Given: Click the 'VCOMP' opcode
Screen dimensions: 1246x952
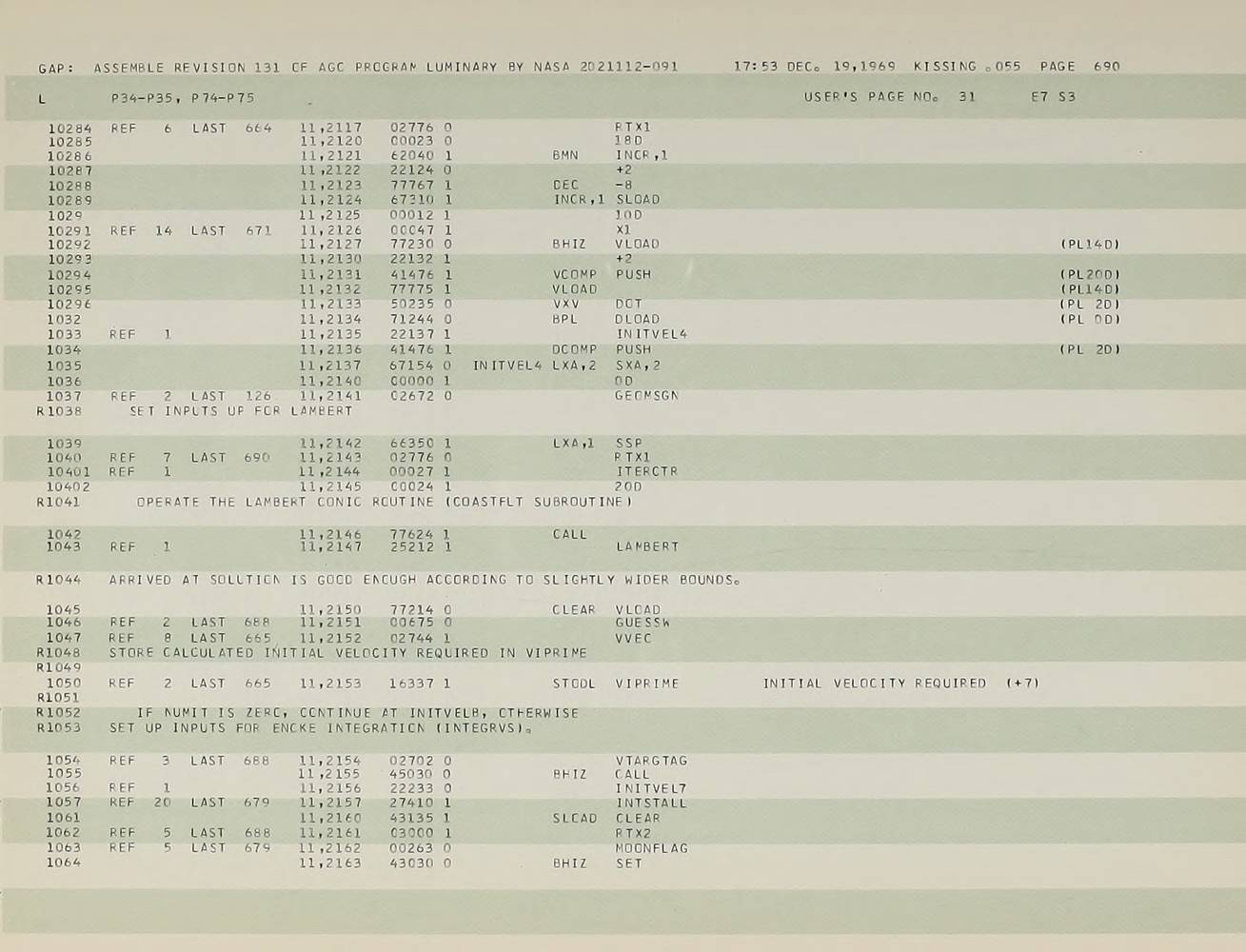Looking at the screenshot, I should point(575,274).
